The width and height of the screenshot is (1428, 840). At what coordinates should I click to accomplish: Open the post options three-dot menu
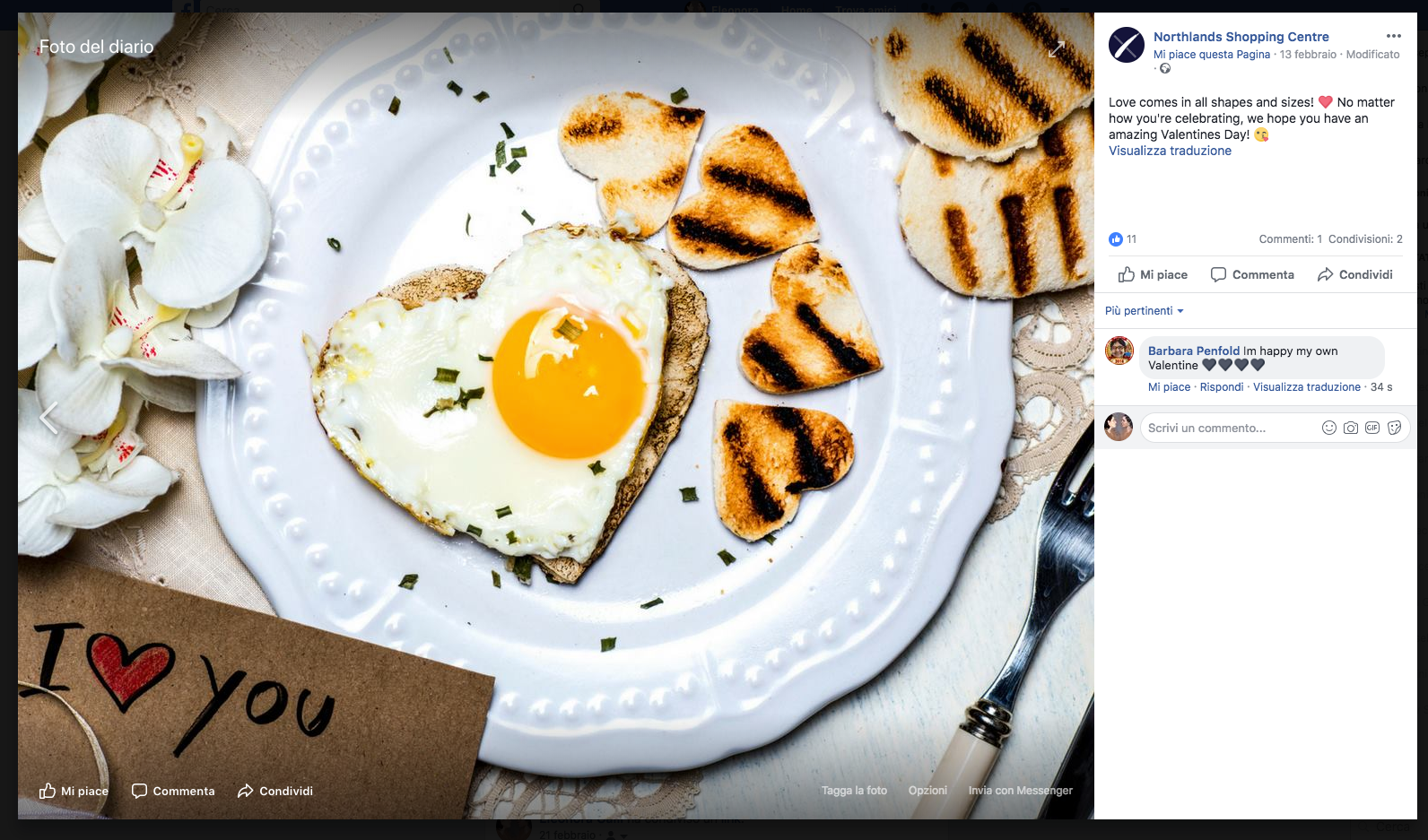click(x=1393, y=36)
